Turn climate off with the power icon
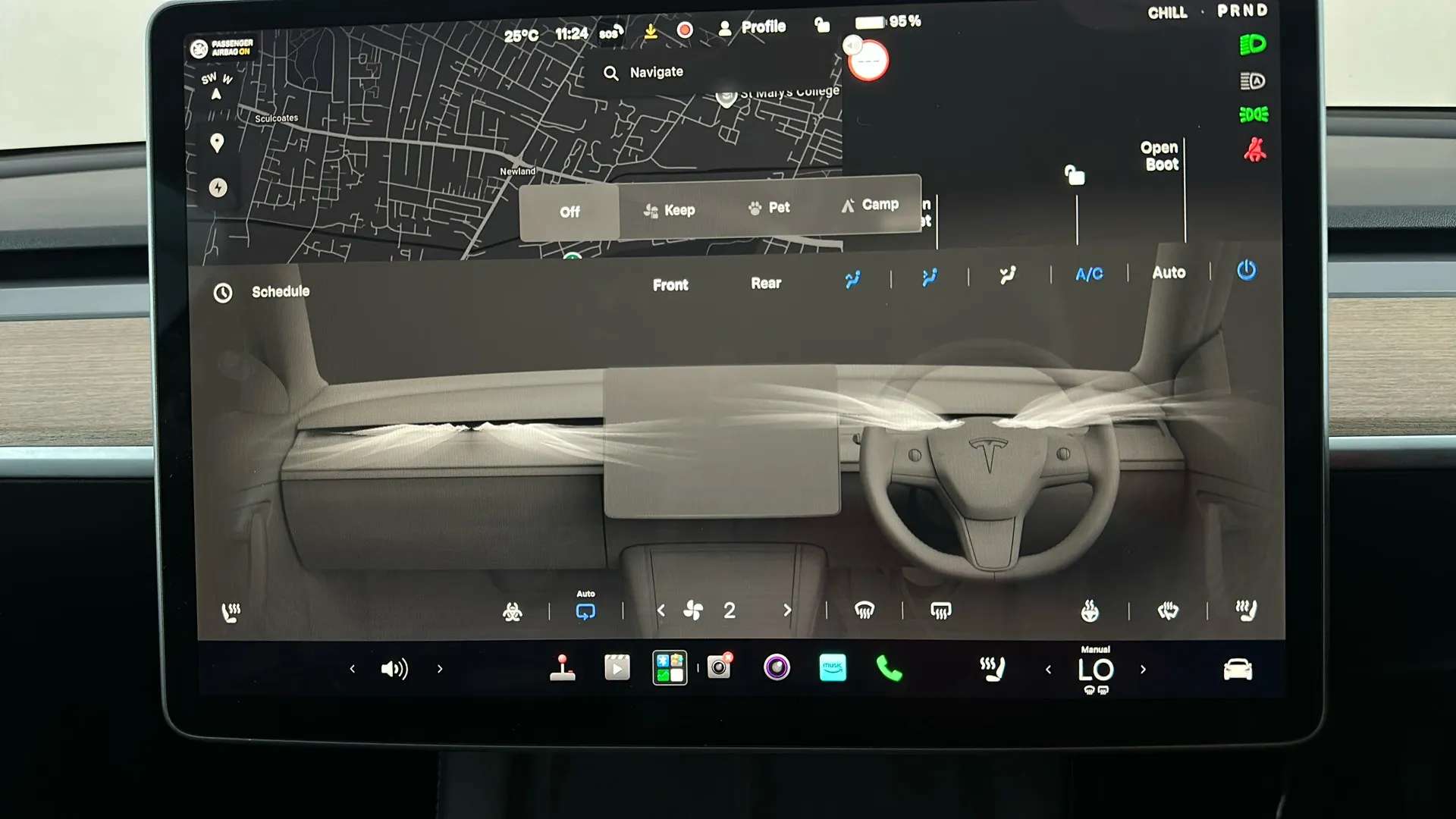1456x819 pixels. coord(1247,270)
